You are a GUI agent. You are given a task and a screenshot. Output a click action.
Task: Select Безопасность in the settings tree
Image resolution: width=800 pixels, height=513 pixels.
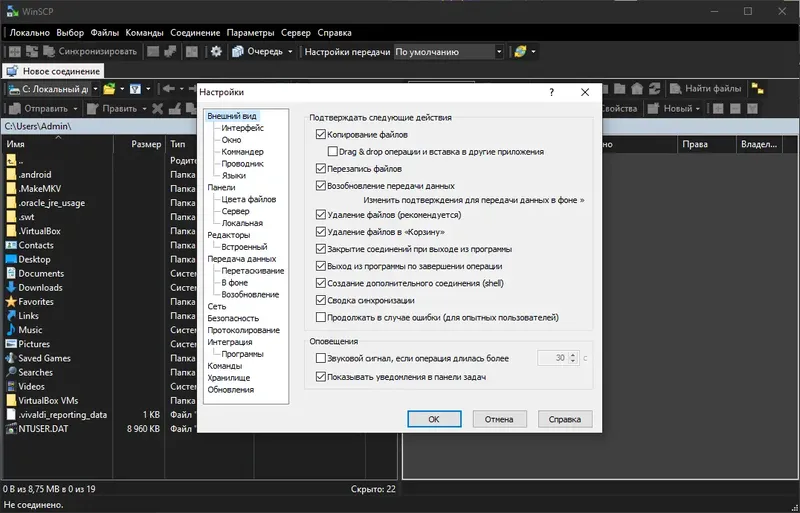(x=233, y=318)
